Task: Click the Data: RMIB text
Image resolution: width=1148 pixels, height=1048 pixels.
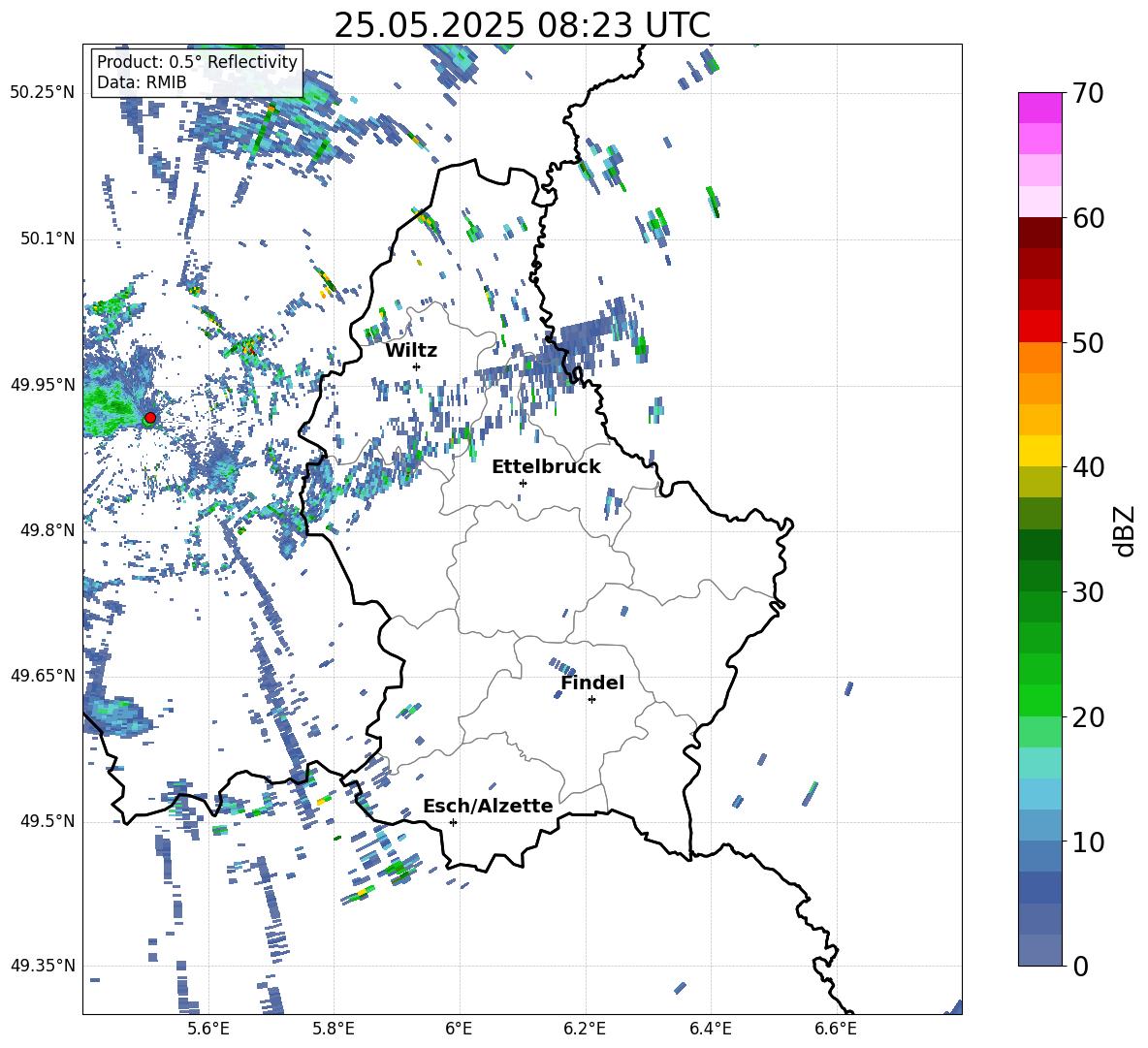Action: click(142, 82)
